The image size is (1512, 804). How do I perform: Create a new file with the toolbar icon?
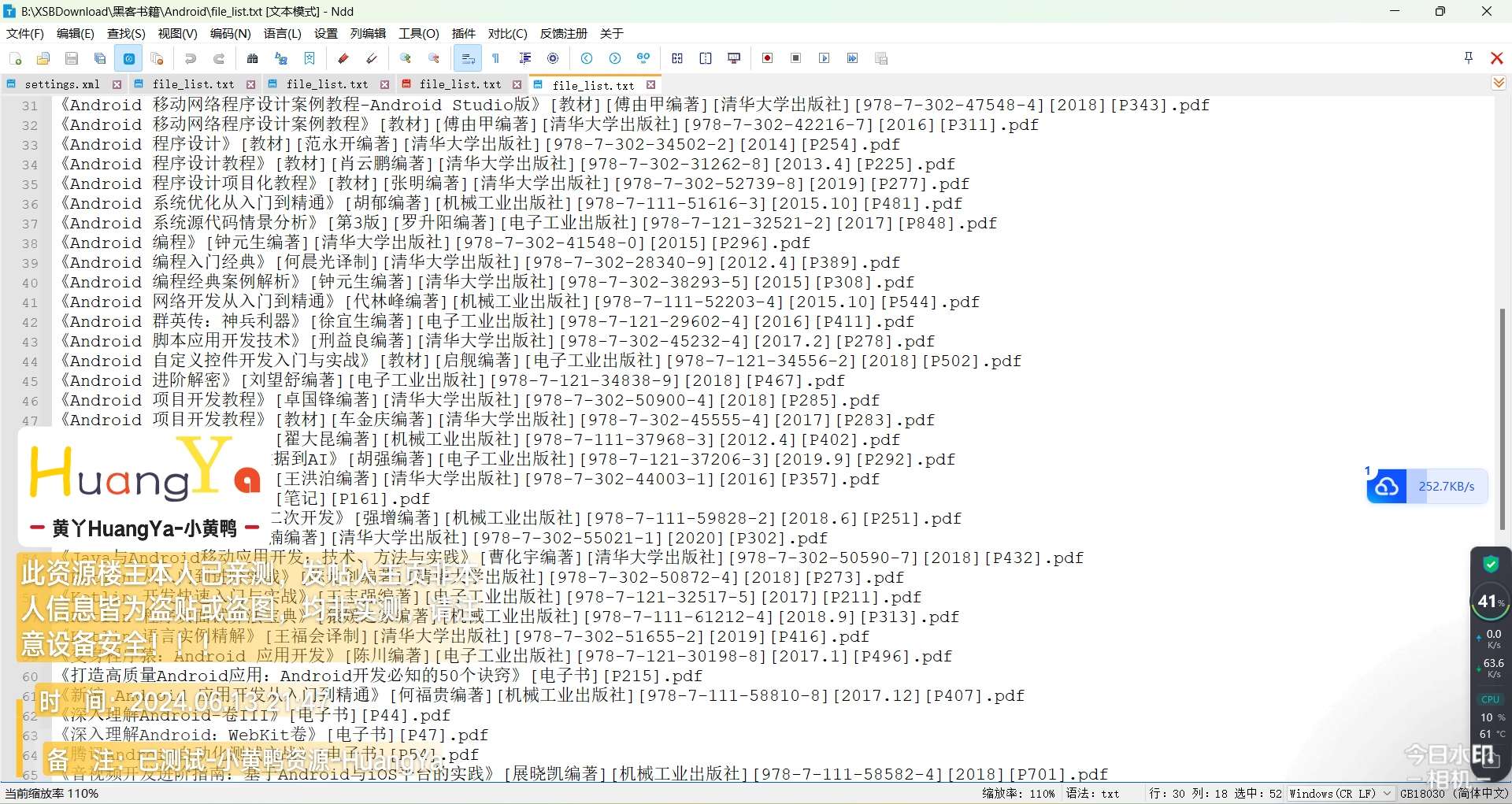click(x=15, y=58)
